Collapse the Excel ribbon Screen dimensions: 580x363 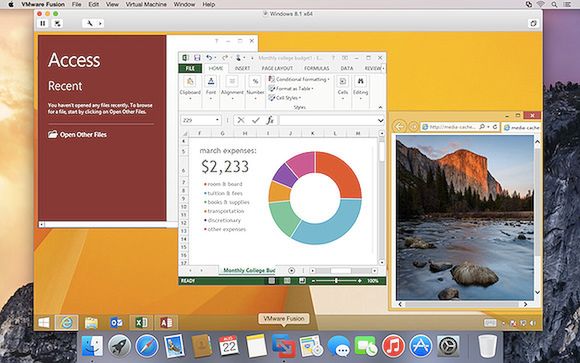(380, 107)
